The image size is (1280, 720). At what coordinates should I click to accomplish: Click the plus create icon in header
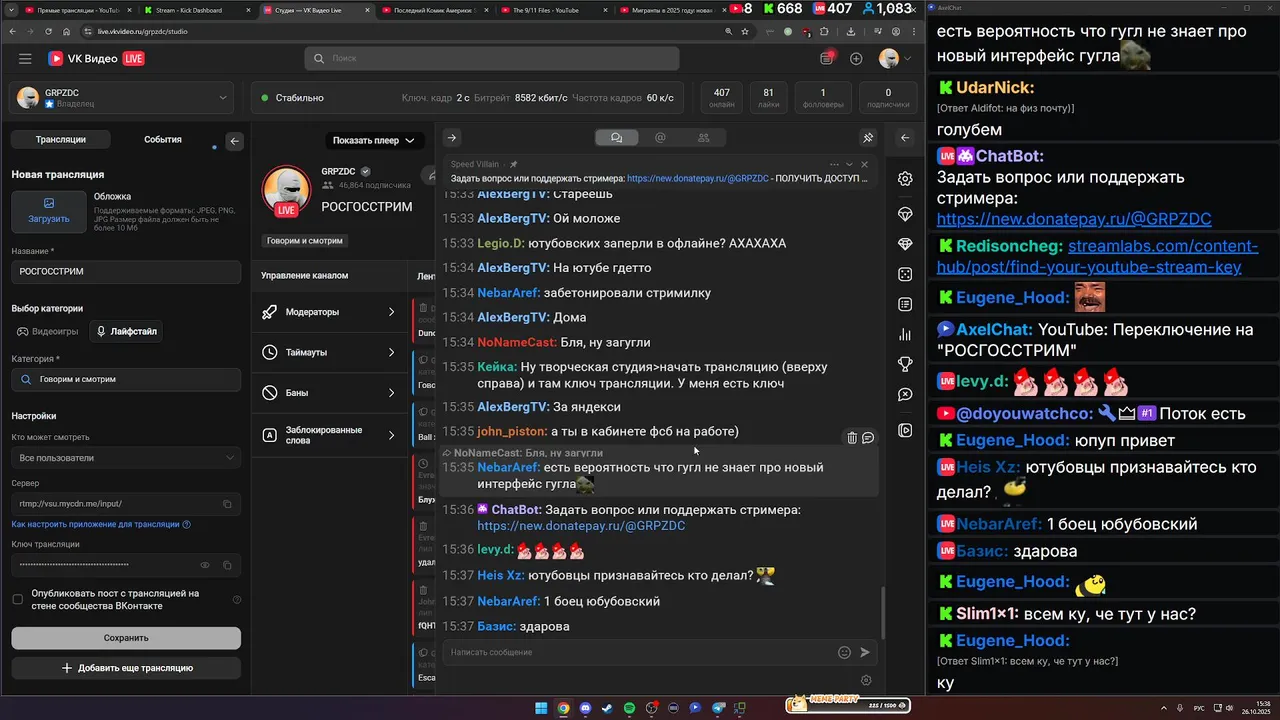(856, 59)
